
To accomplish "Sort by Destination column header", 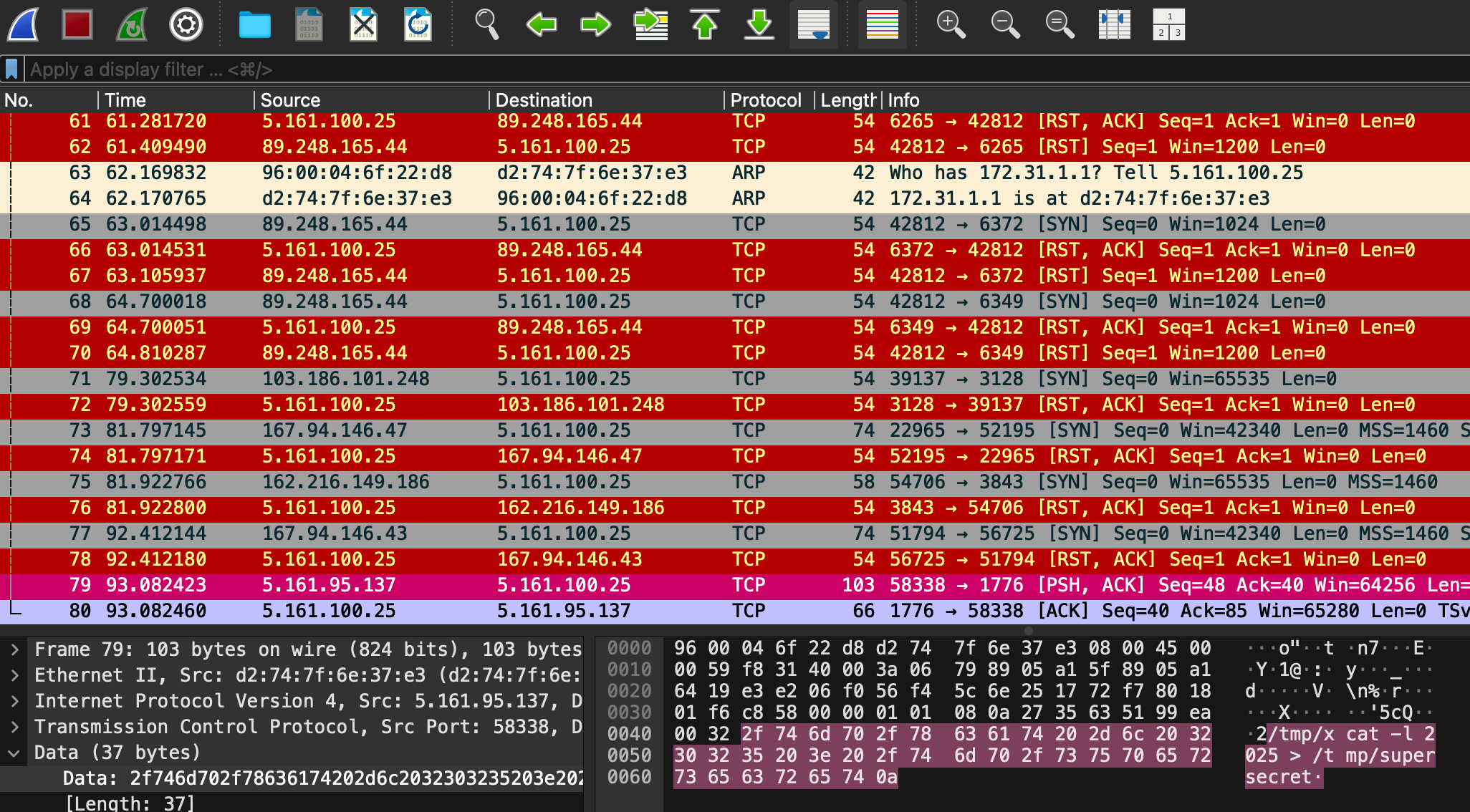I will (x=607, y=100).
